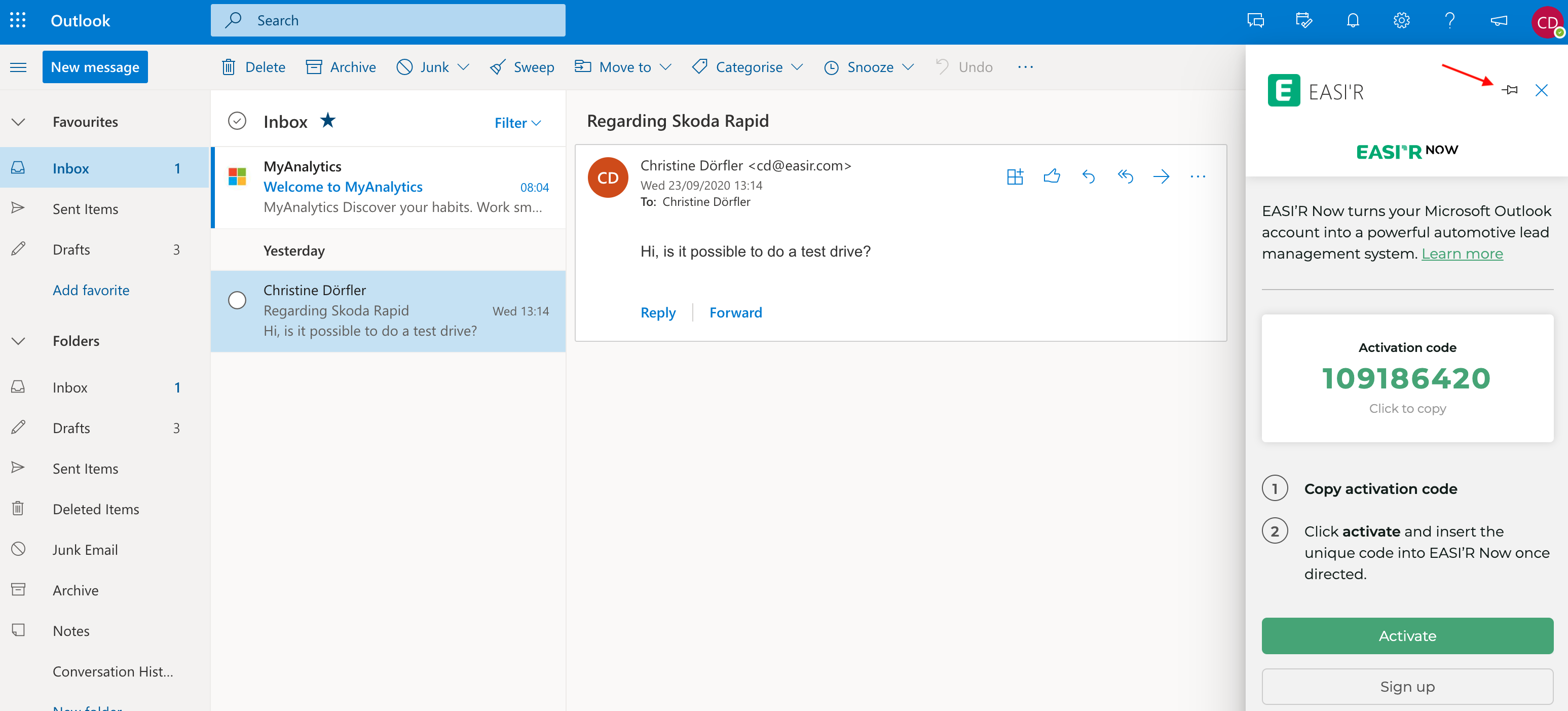Open message more actions ellipsis

[1198, 176]
